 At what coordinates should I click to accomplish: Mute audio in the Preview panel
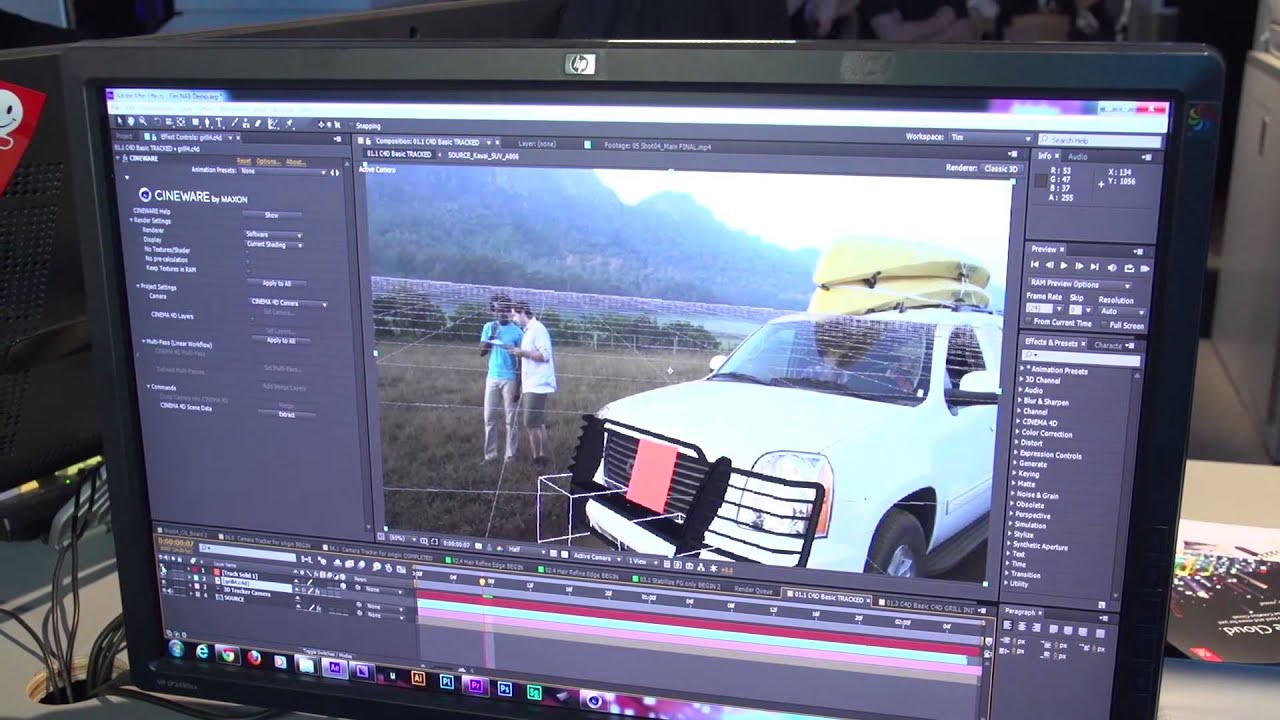(x=1112, y=268)
